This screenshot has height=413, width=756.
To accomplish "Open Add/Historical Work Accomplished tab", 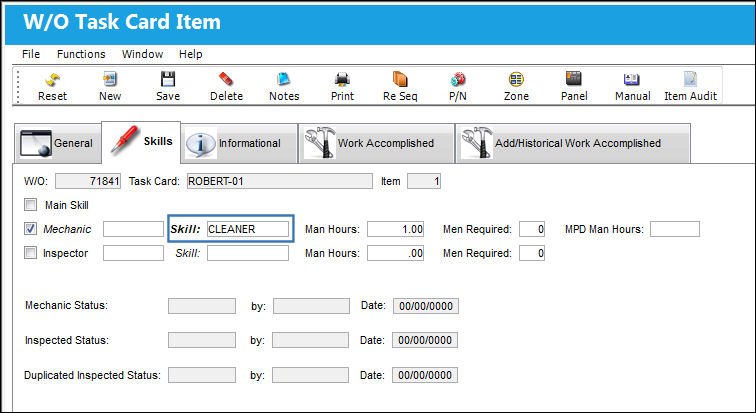I will (573, 143).
